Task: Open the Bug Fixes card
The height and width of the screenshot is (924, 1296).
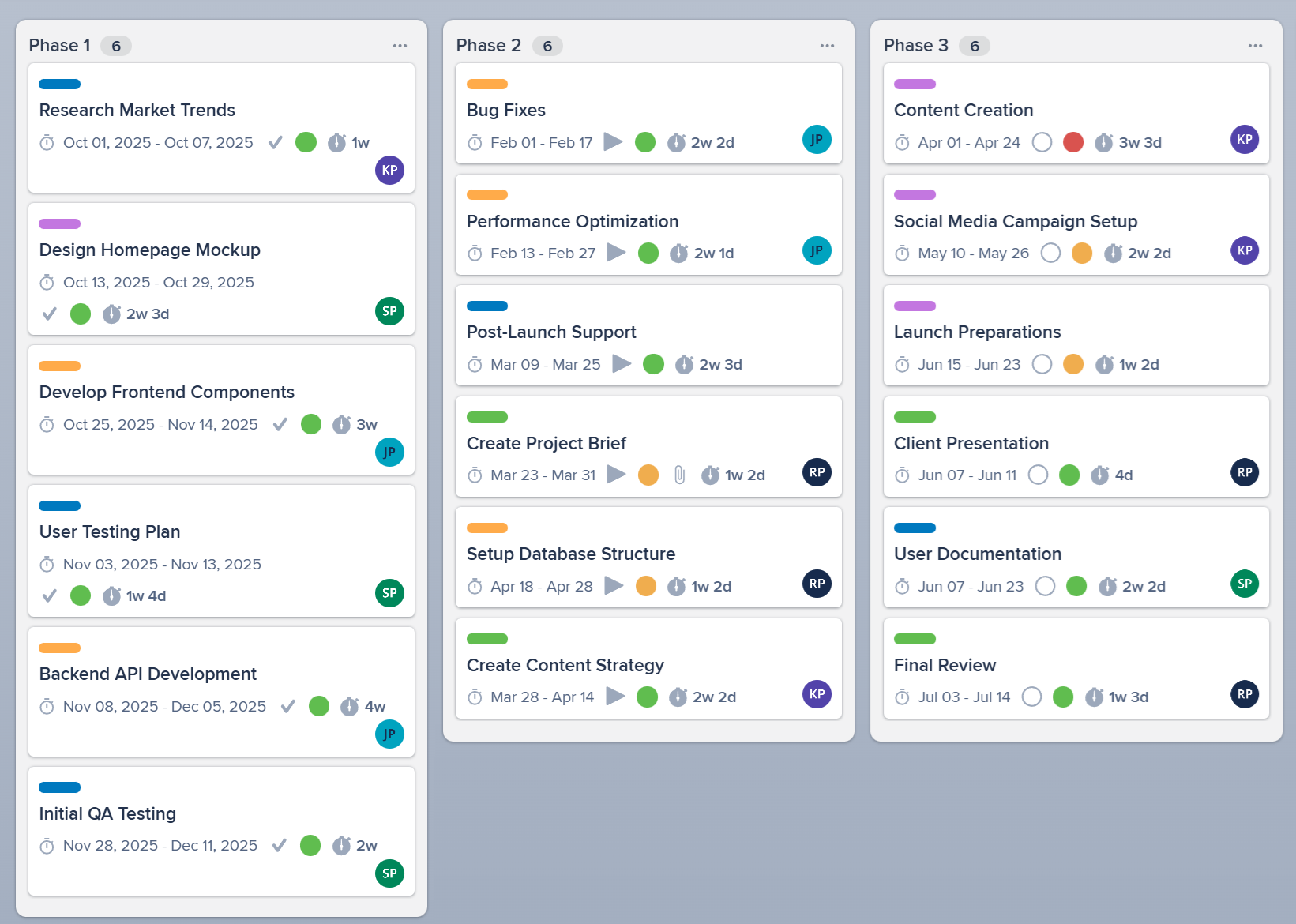Action: click(x=506, y=110)
